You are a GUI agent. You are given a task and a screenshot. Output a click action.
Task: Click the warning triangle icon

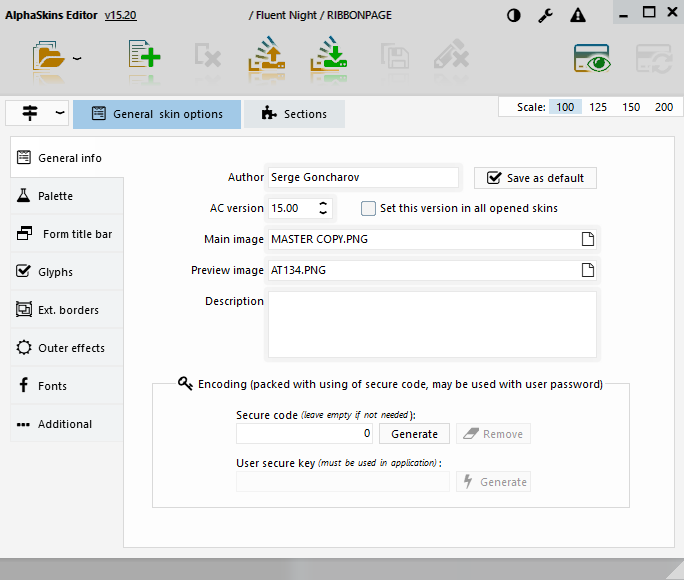(x=578, y=16)
